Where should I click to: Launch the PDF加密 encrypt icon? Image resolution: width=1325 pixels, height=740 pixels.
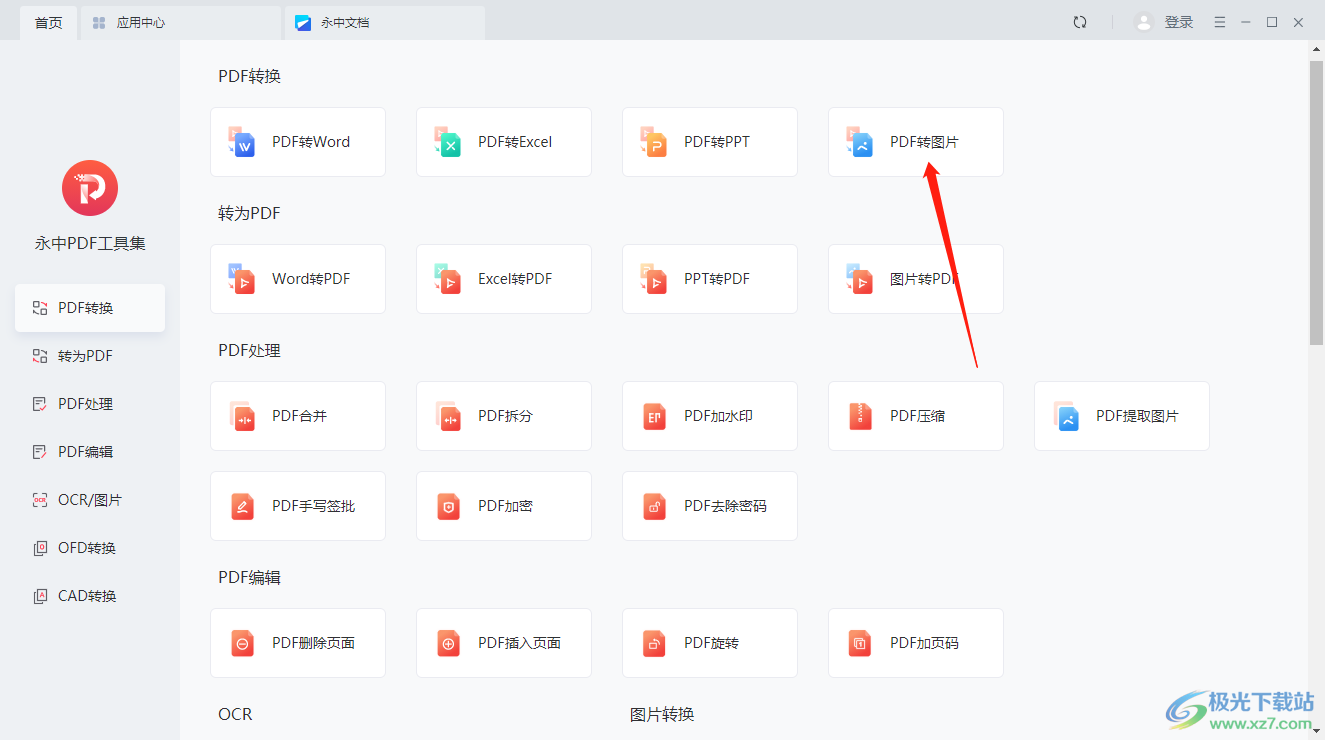(448, 506)
